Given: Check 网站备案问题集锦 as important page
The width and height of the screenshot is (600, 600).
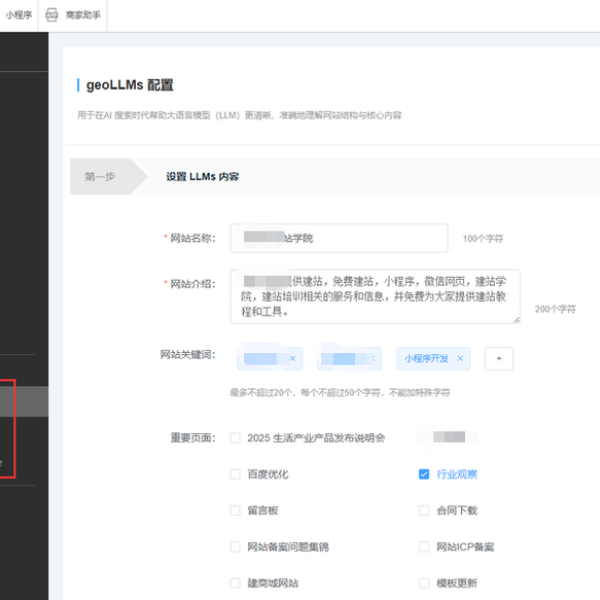Looking at the screenshot, I should [236, 547].
